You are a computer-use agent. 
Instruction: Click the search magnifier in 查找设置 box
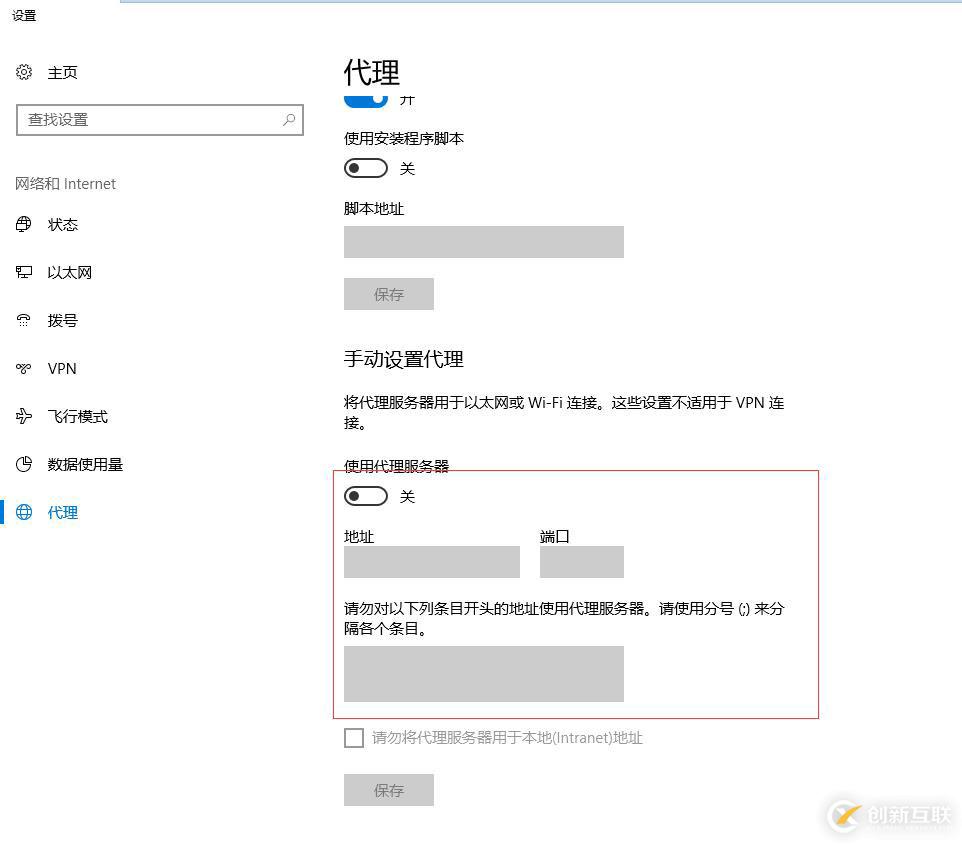(288, 119)
